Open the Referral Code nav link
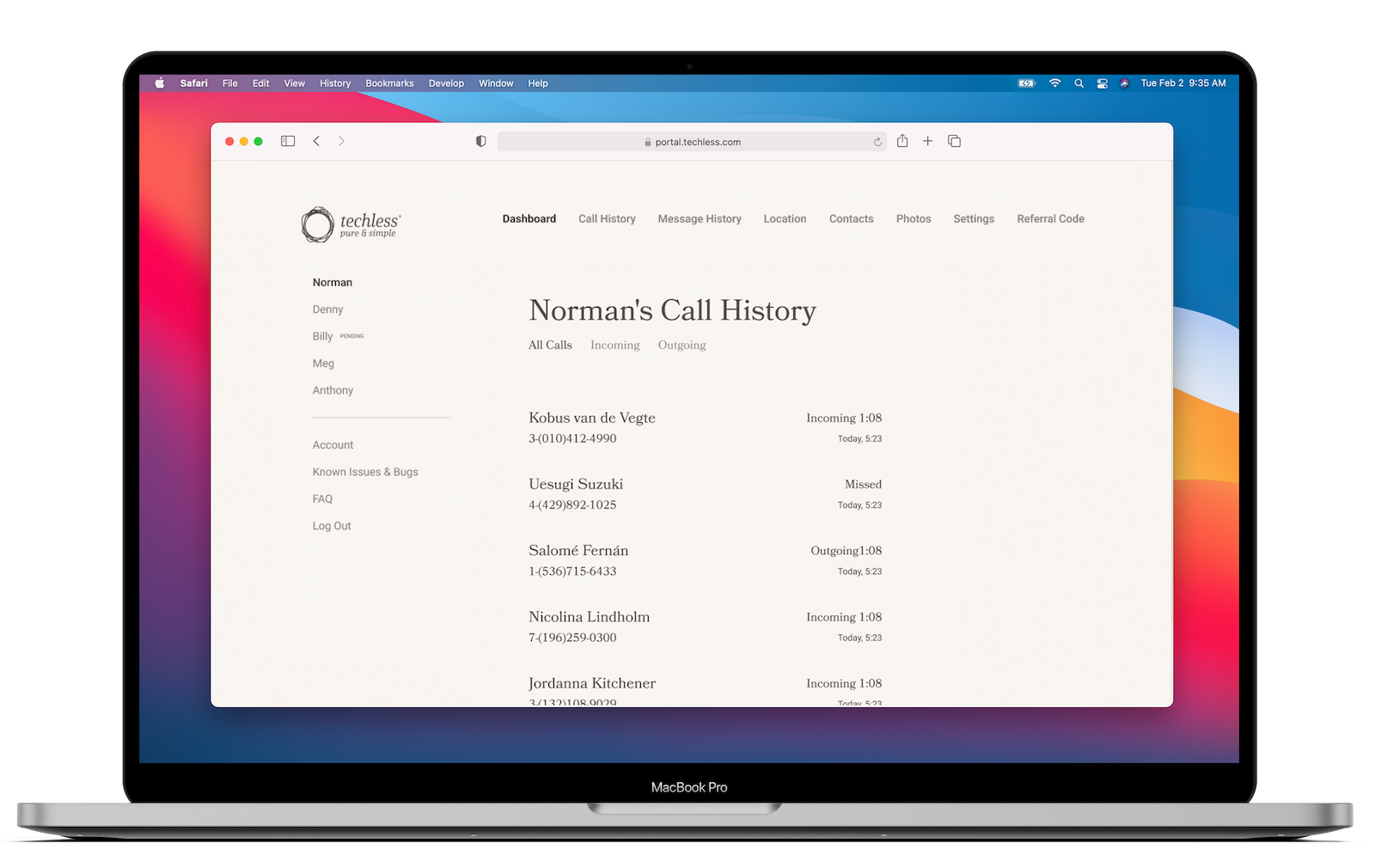 (x=1050, y=219)
